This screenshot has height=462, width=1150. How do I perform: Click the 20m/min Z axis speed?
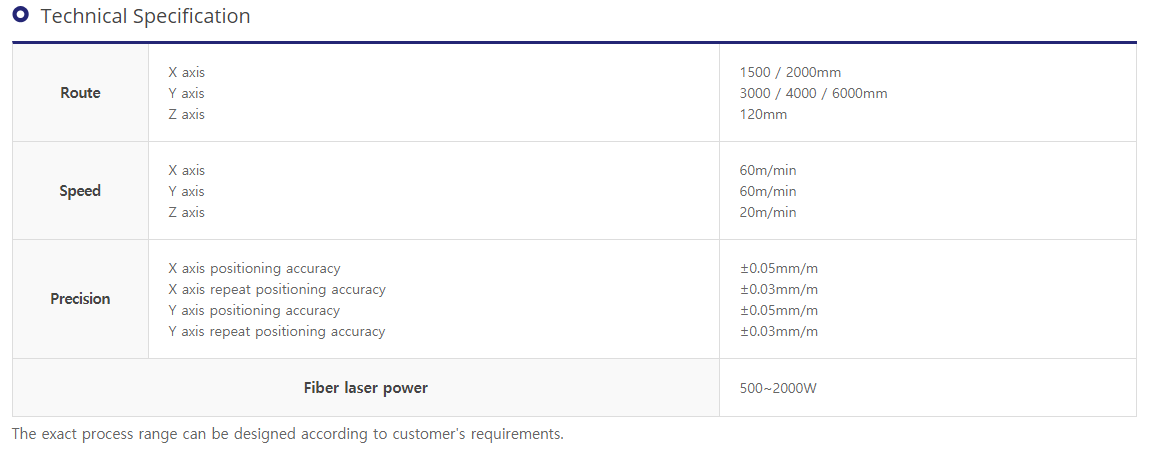[x=768, y=213]
